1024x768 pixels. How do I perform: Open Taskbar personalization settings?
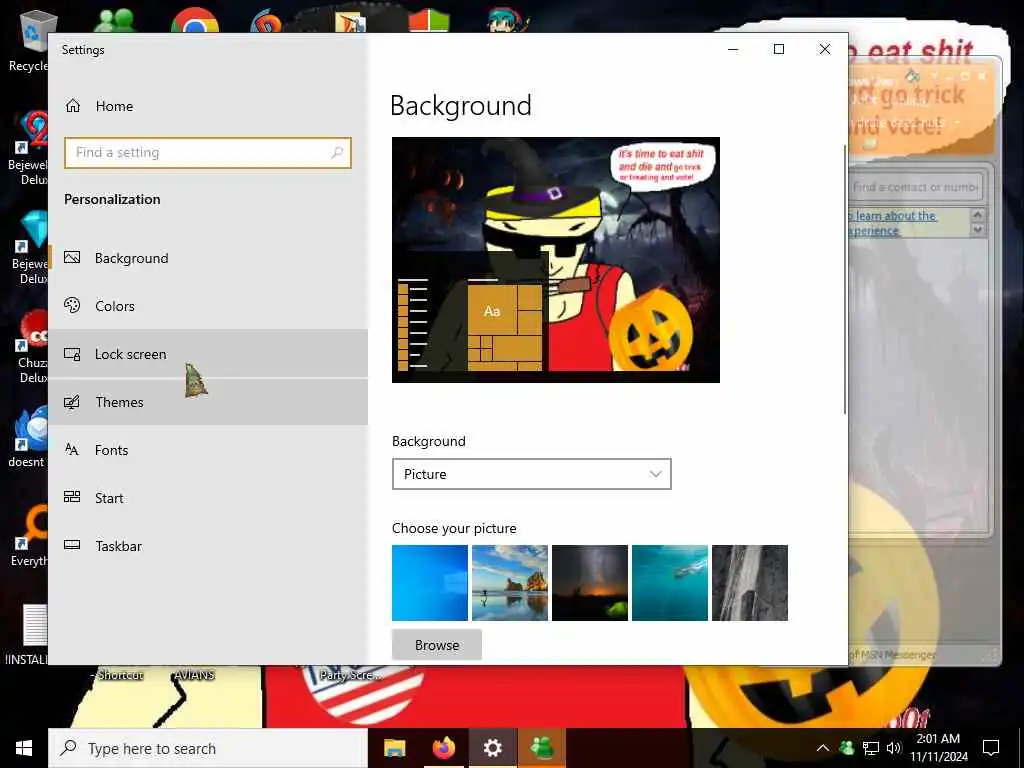coord(208,546)
